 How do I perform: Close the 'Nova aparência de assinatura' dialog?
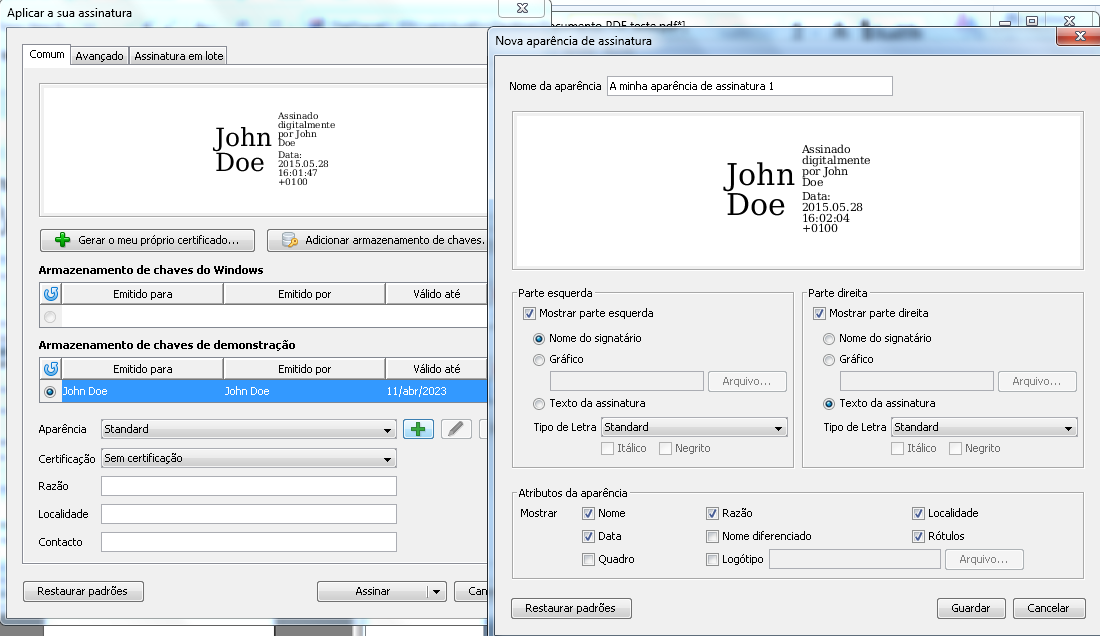tap(1074, 37)
